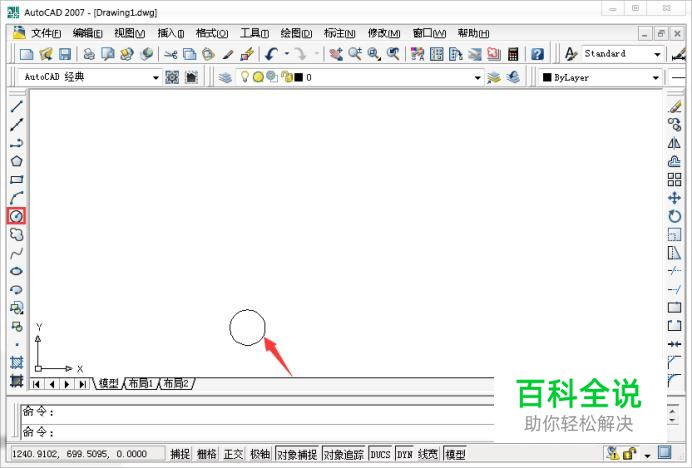This screenshot has height=468, width=692.
Task: Click the Help question mark icon
Action: tap(537, 54)
